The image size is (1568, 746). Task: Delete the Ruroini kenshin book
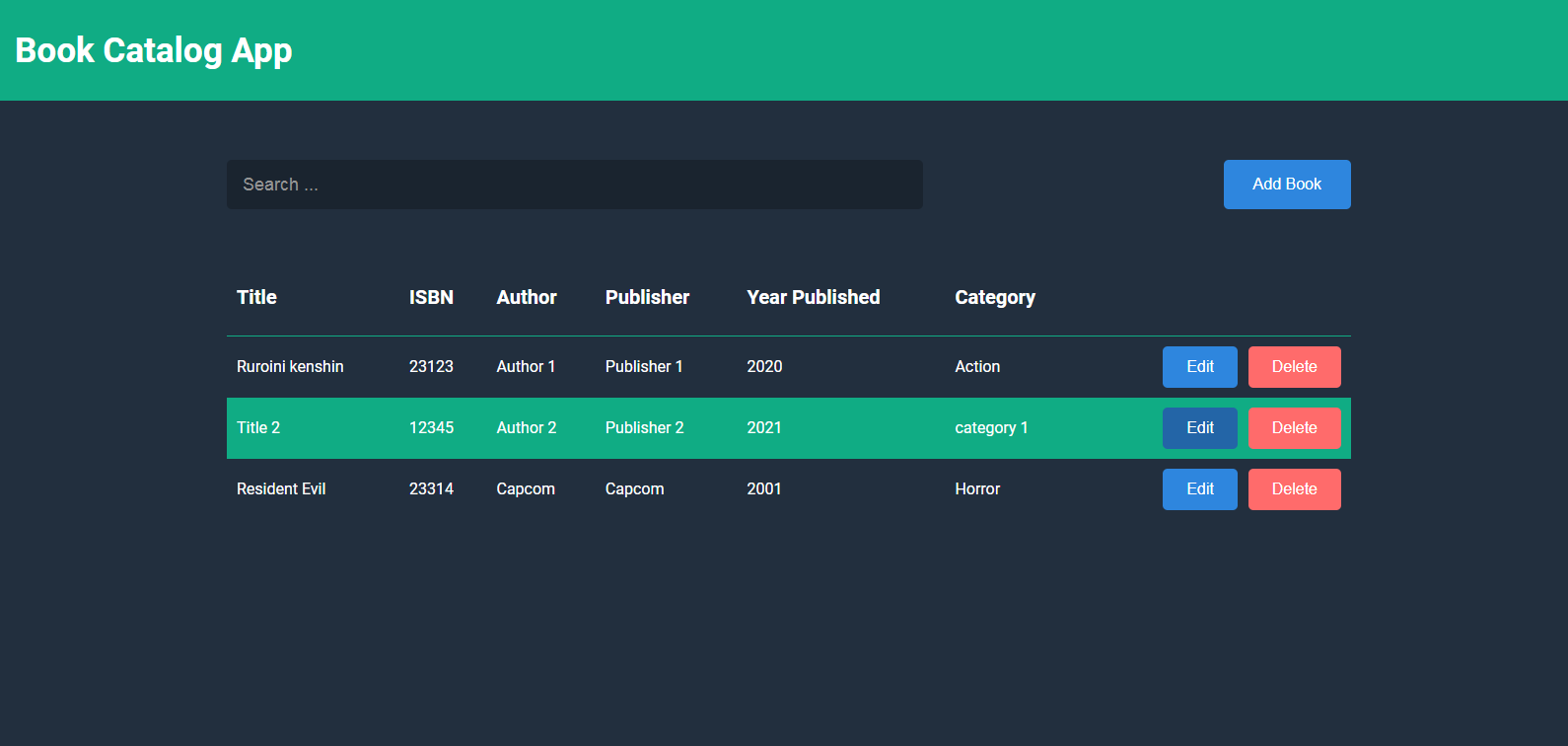point(1294,367)
